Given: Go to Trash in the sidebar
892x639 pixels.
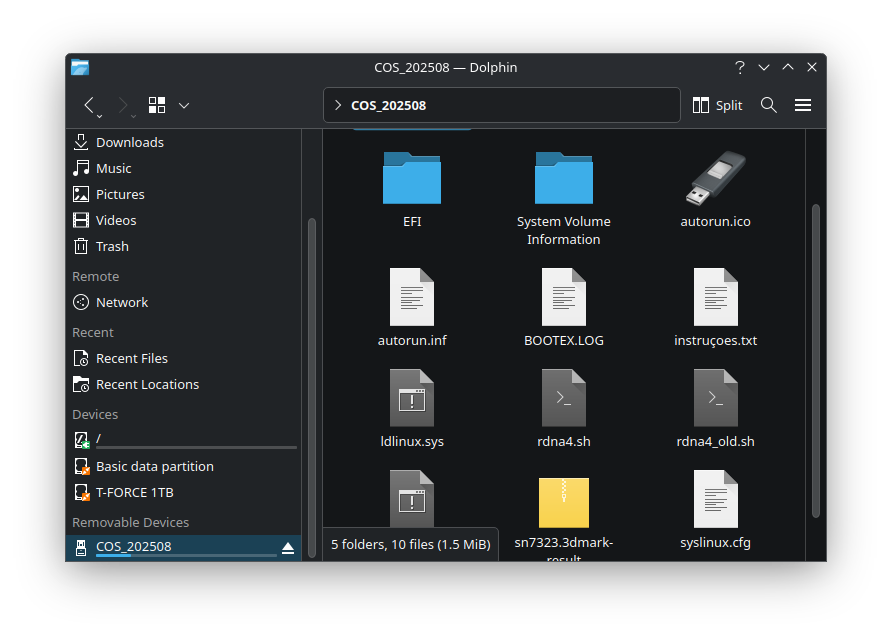Looking at the screenshot, I should click(x=111, y=246).
